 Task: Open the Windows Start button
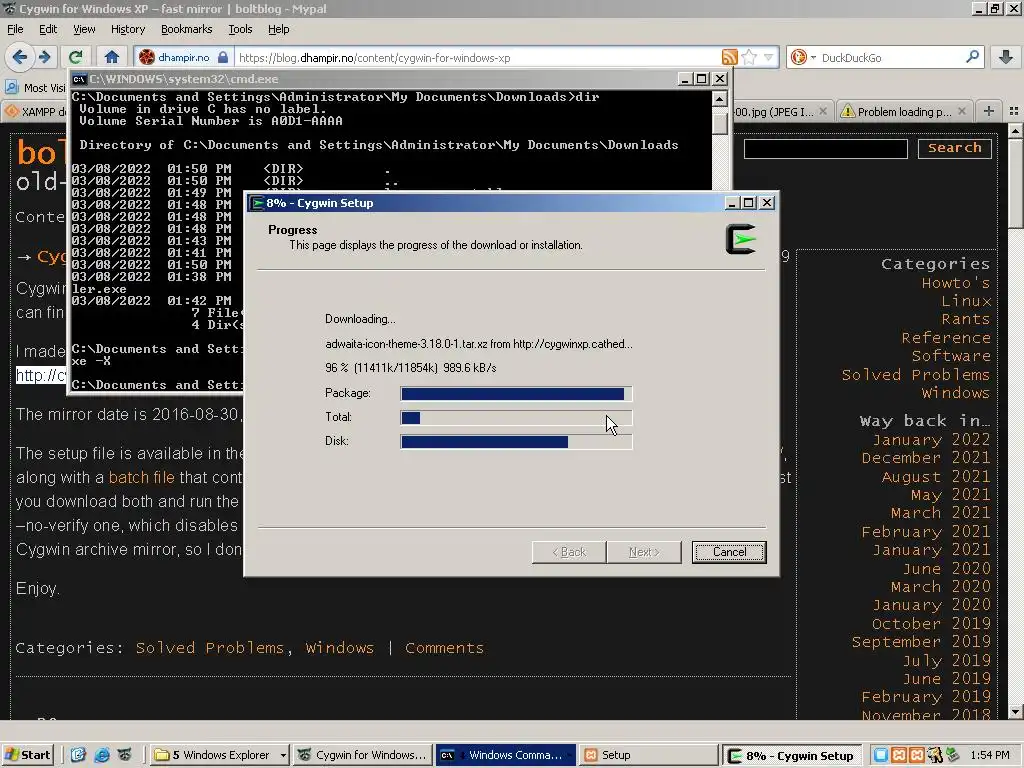[27, 755]
